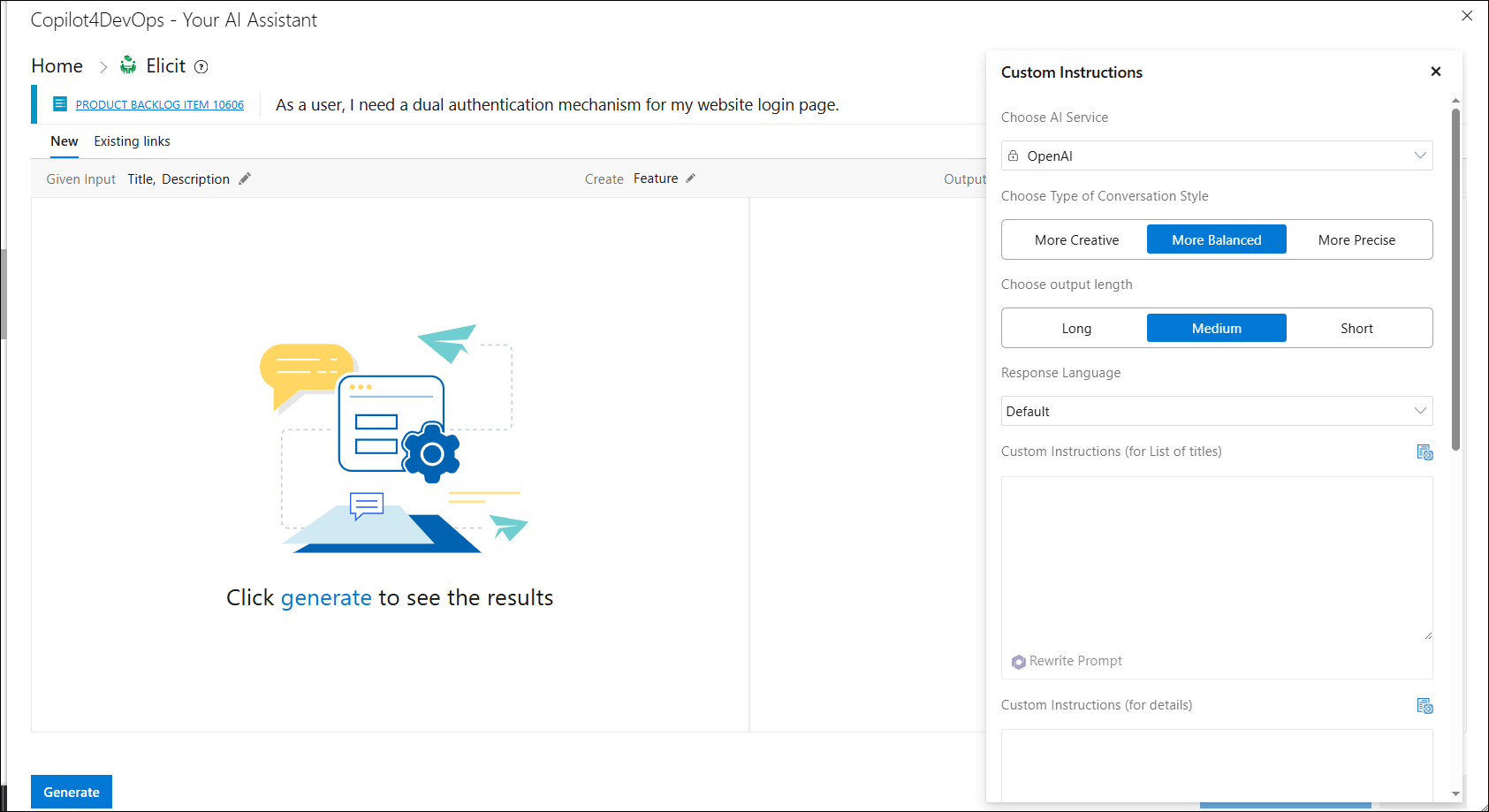Click the List of titles instructions text area
This screenshot has height=812, width=1489.
pyautogui.click(x=1216, y=558)
